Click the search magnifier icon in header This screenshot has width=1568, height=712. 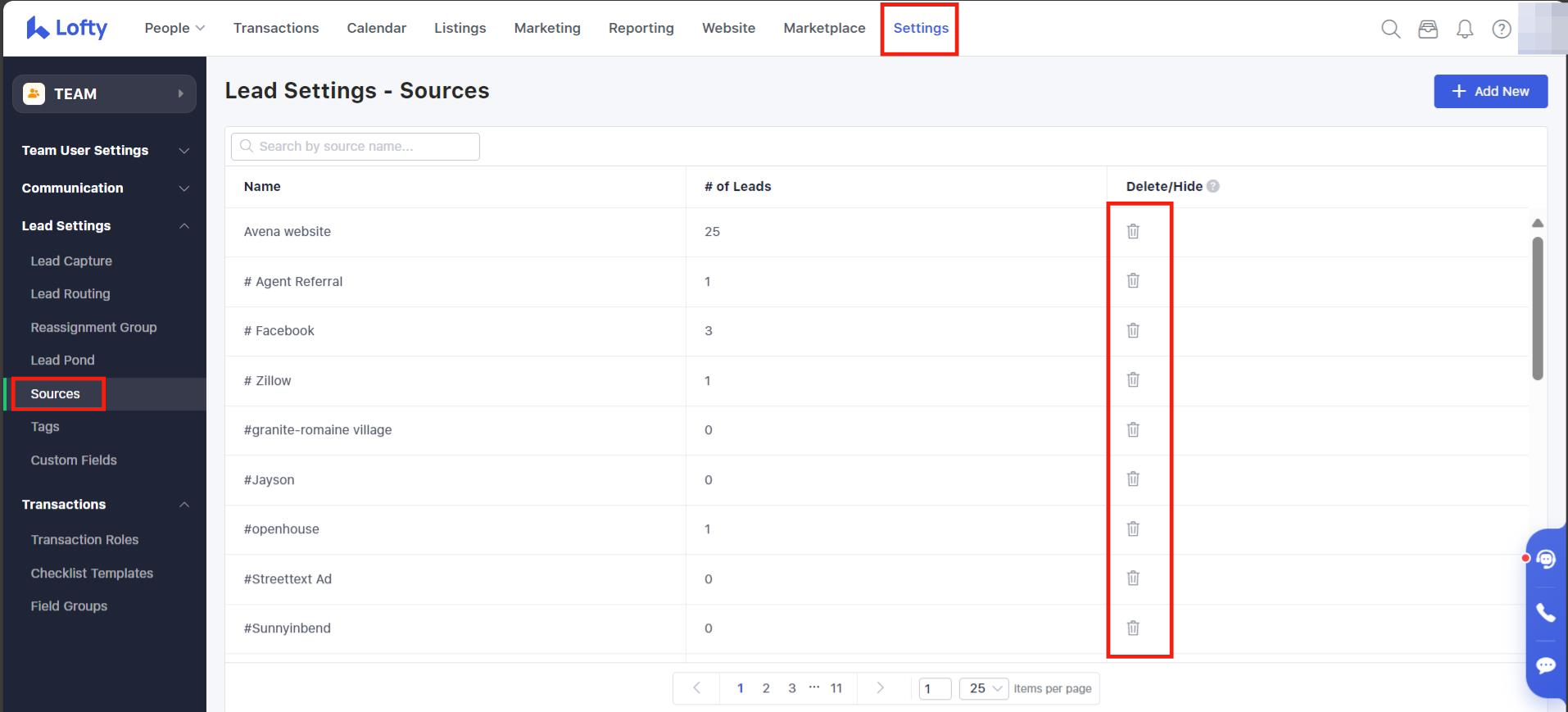click(1390, 29)
